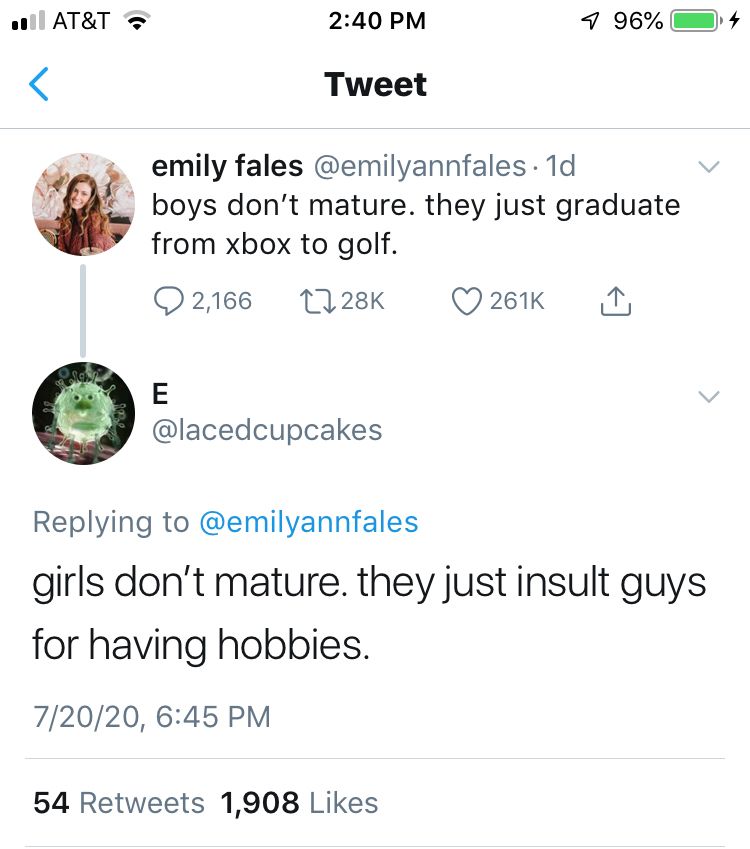Screen dimensions: 750x849
Task: Tap the emily fales display name
Action: pos(226,166)
